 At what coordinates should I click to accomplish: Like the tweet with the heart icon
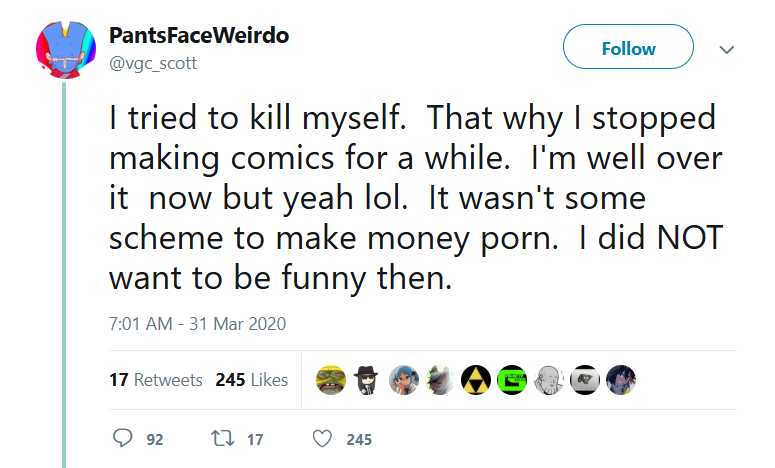tap(322, 438)
